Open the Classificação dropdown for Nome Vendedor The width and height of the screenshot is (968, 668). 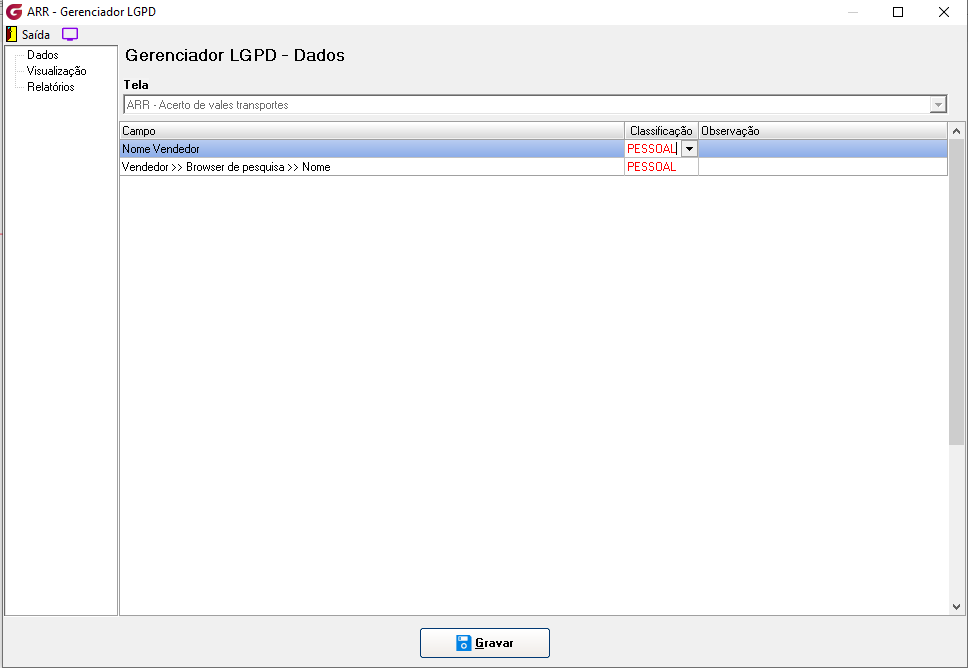tap(690, 149)
